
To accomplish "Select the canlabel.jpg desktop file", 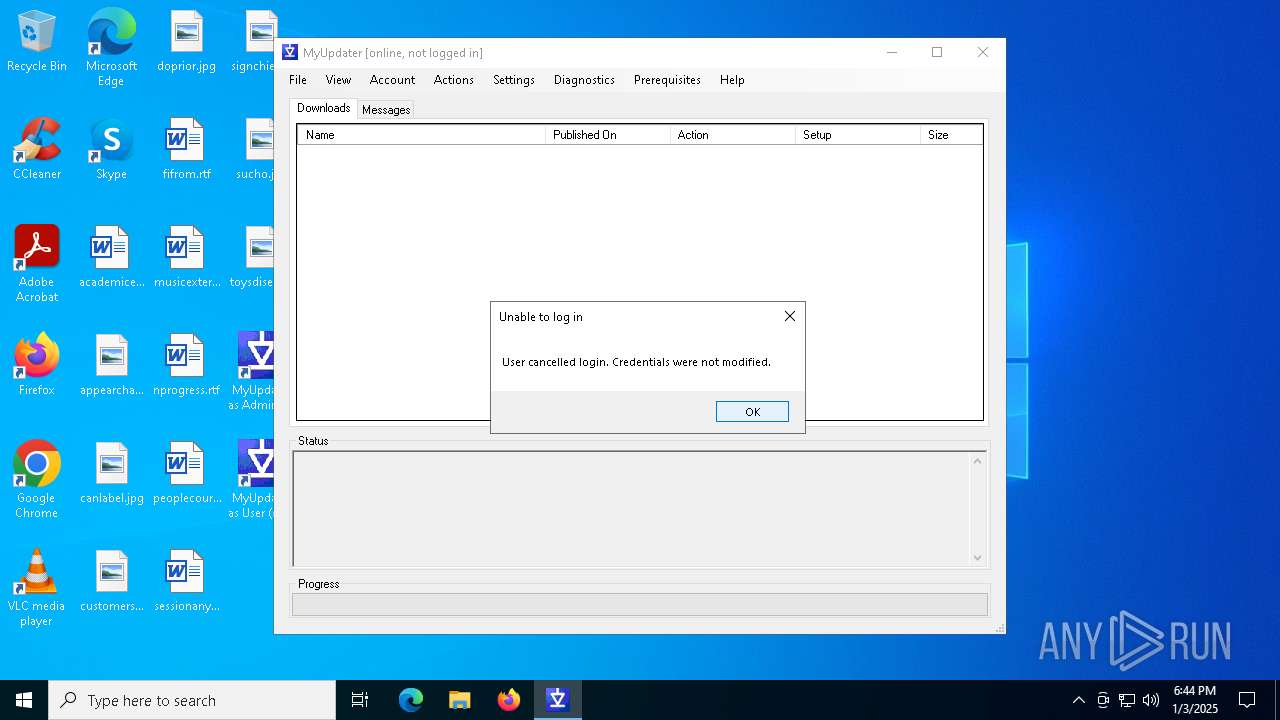I will click(111, 473).
